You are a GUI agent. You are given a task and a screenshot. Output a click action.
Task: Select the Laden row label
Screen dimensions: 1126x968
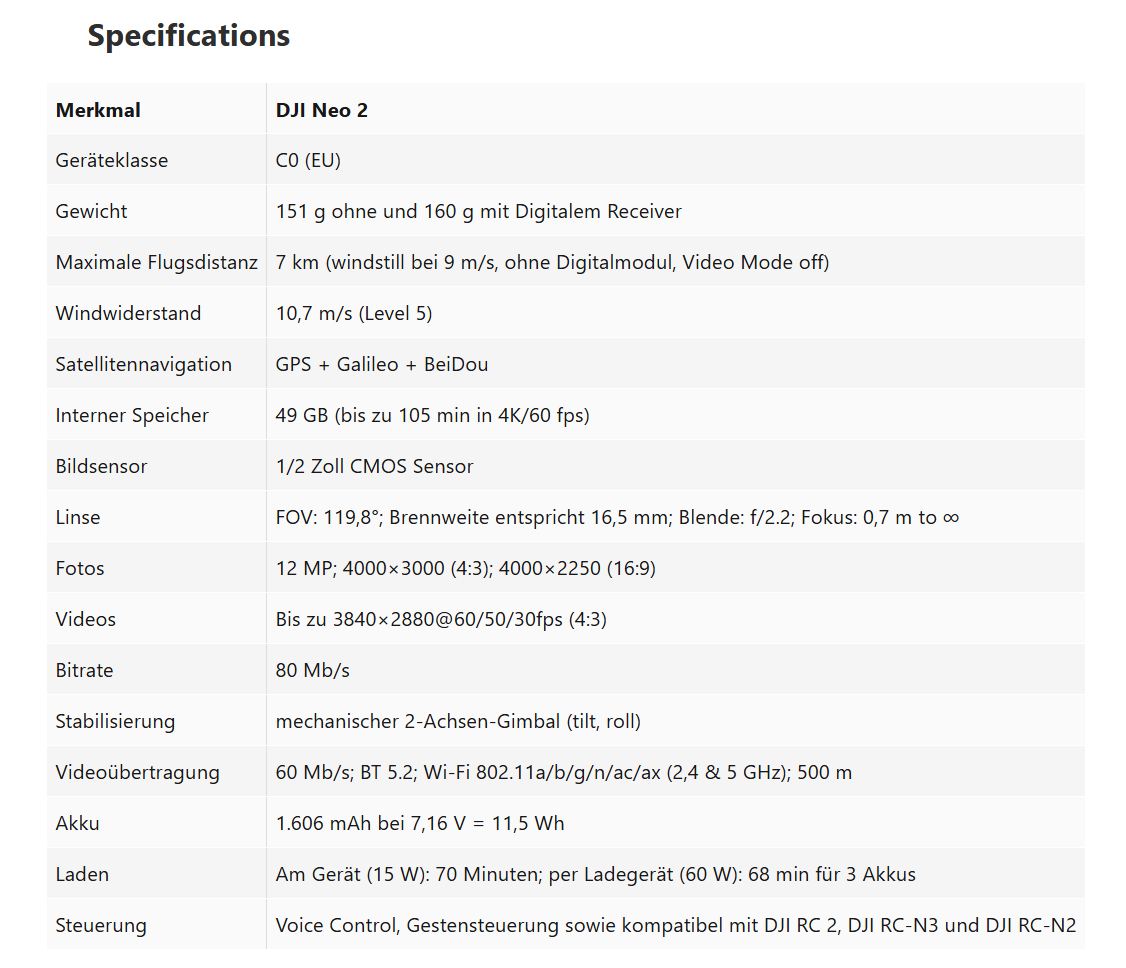[82, 875]
